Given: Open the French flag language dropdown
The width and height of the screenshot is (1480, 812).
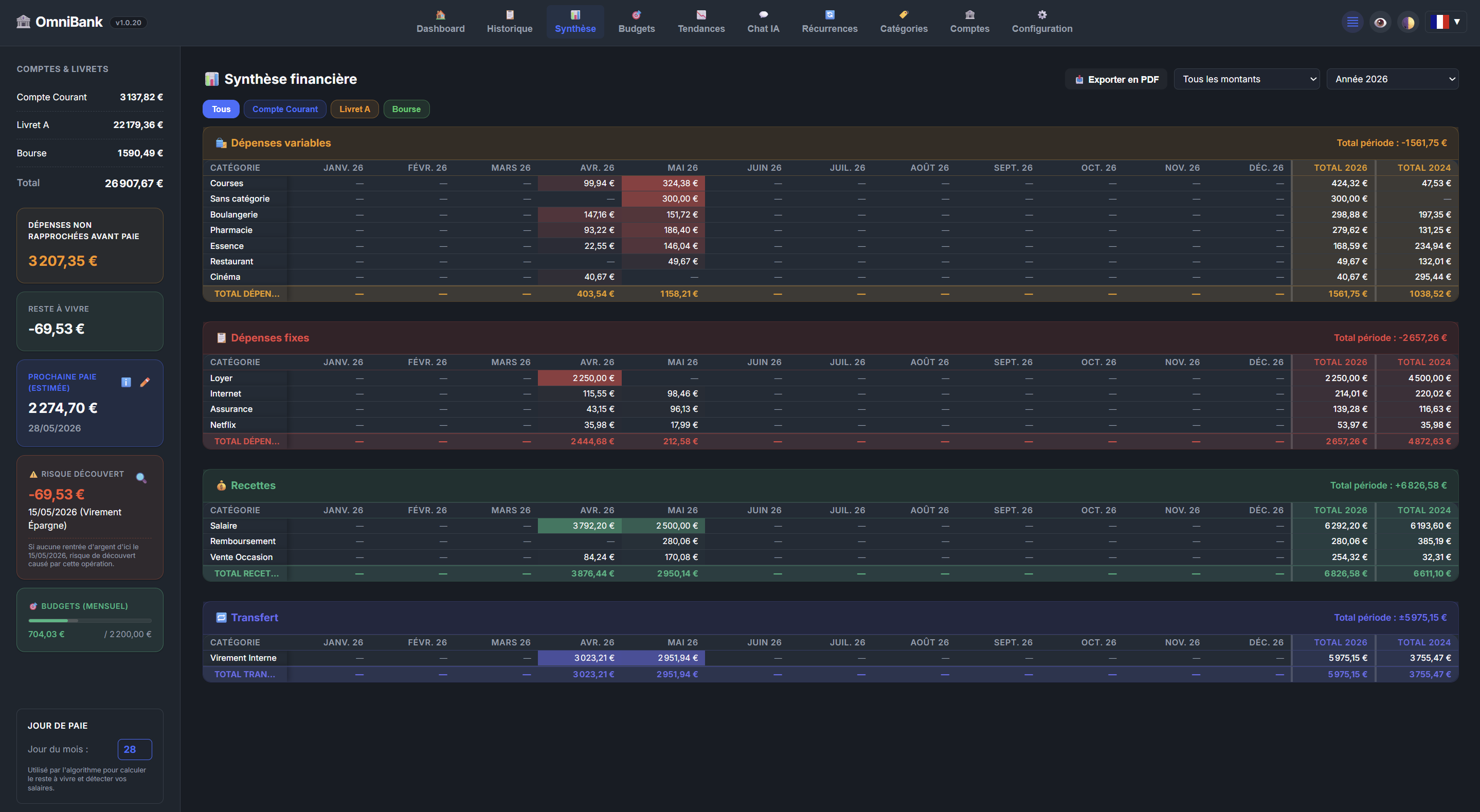Looking at the screenshot, I should tap(1446, 22).
